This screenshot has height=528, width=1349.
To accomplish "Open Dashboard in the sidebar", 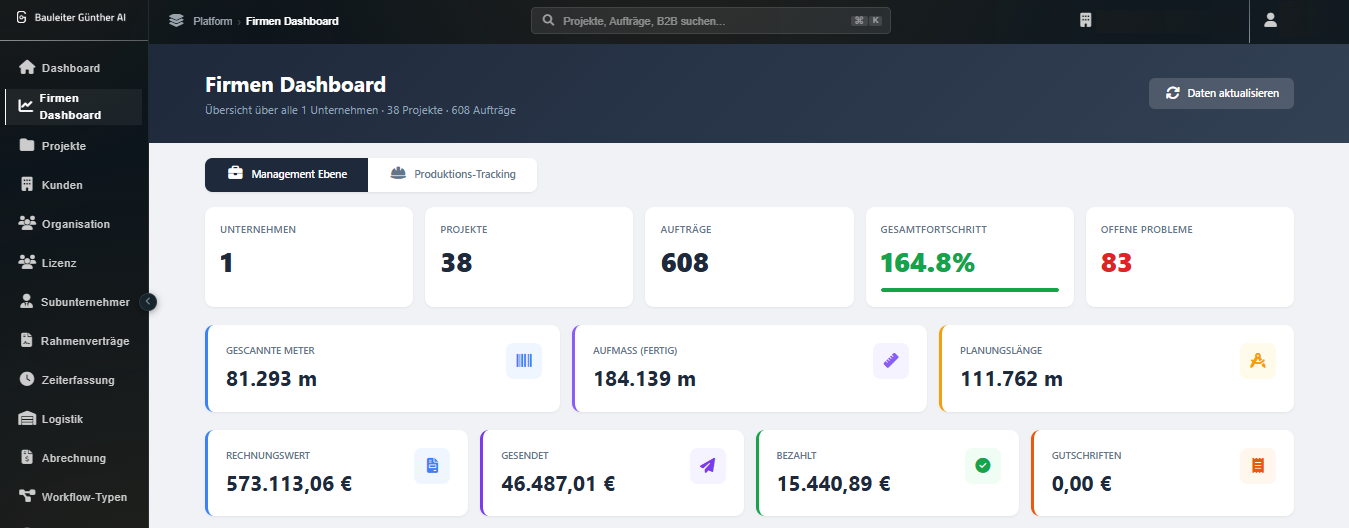I will click(74, 68).
